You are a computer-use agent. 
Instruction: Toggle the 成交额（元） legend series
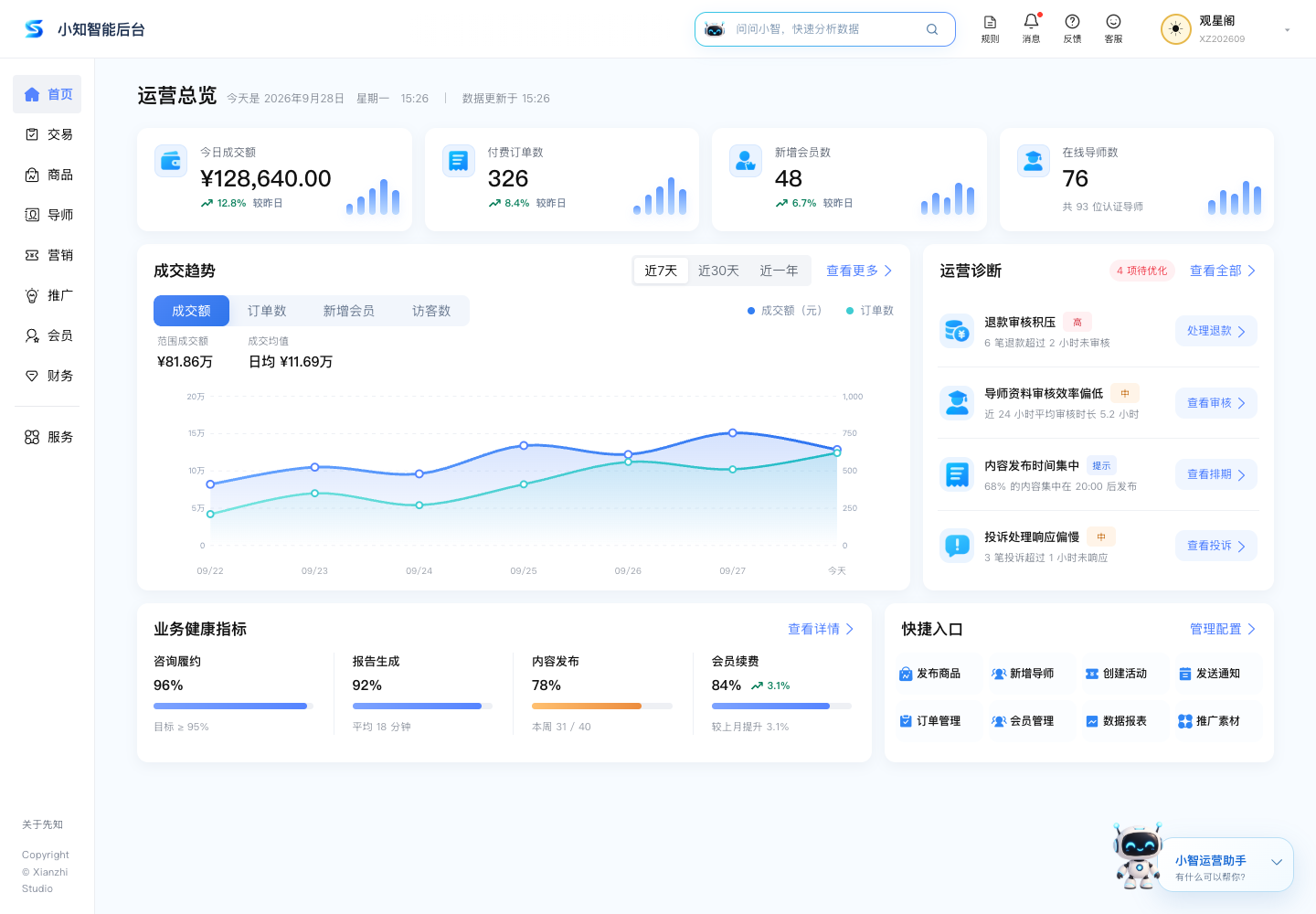(x=785, y=311)
